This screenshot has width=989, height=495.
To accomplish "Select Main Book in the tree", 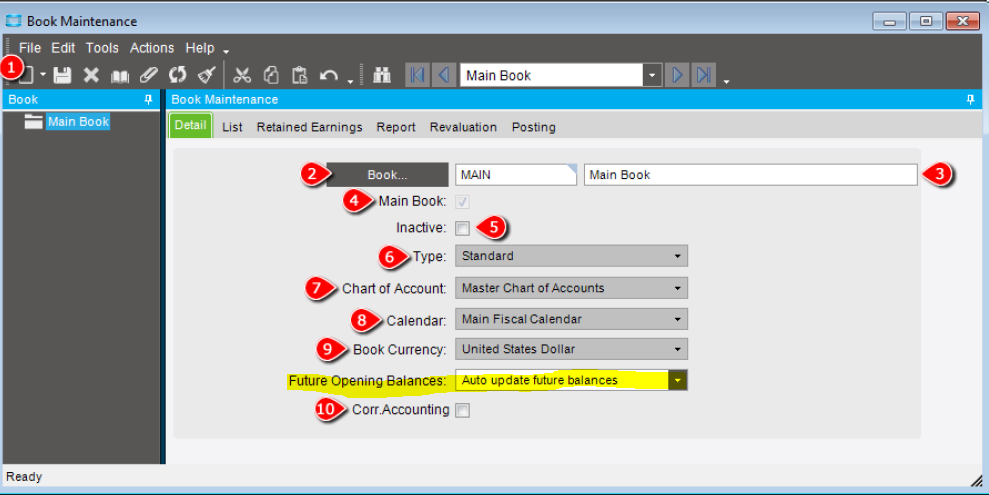I will point(78,122).
